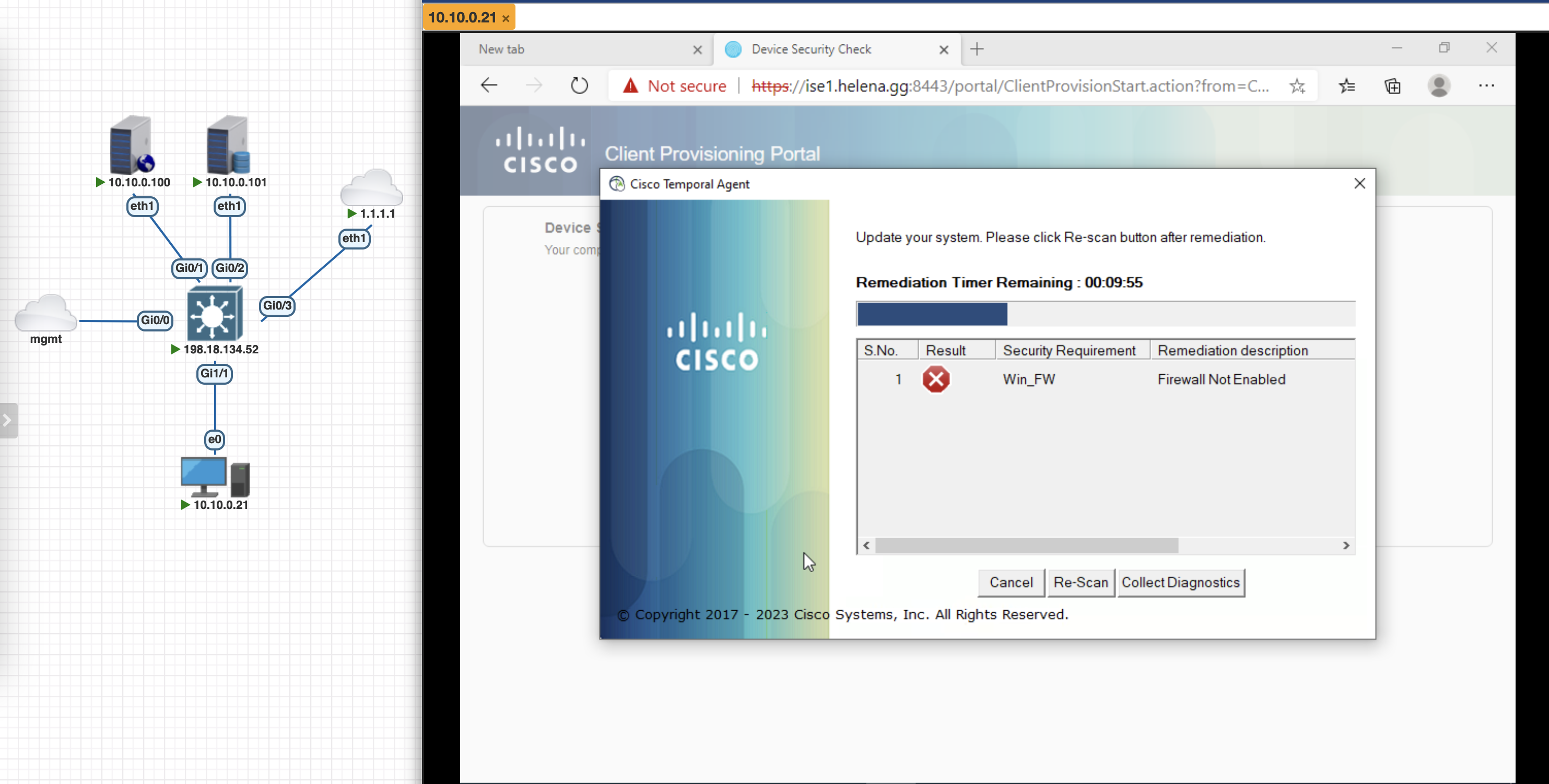Select the PC node 10.10.0.21
The image size is (1549, 784).
[x=215, y=477]
